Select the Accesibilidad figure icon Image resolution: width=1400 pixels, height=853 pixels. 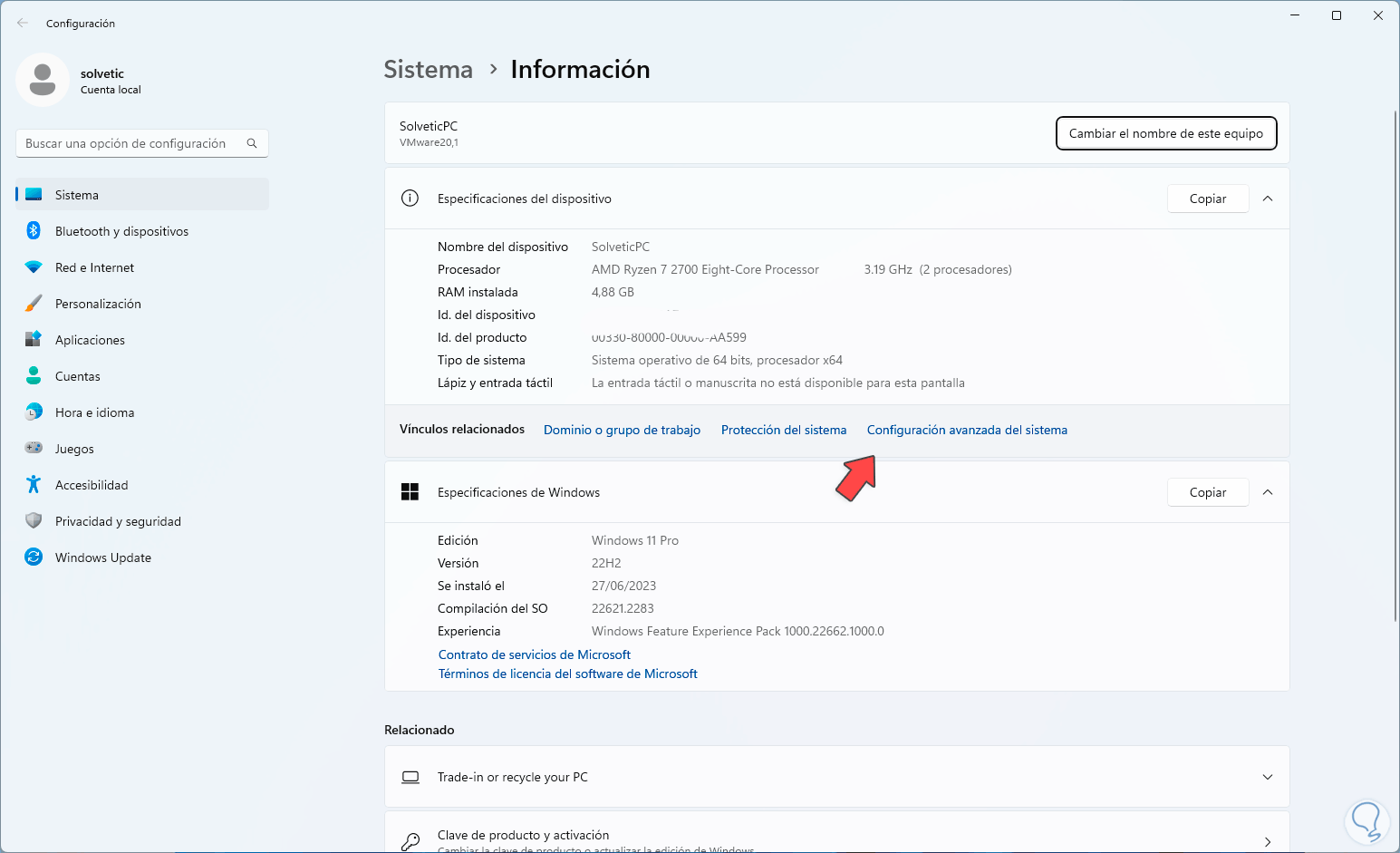click(x=34, y=485)
